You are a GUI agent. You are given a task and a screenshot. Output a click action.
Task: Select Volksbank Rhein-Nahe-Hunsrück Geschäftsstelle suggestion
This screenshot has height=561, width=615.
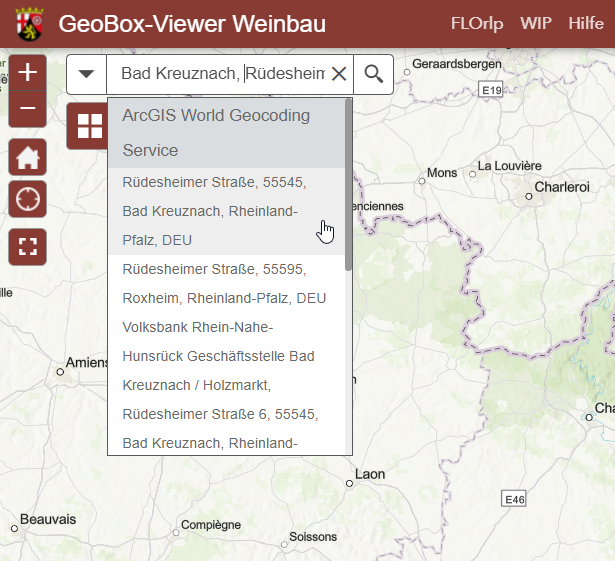pyautogui.click(x=227, y=384)
